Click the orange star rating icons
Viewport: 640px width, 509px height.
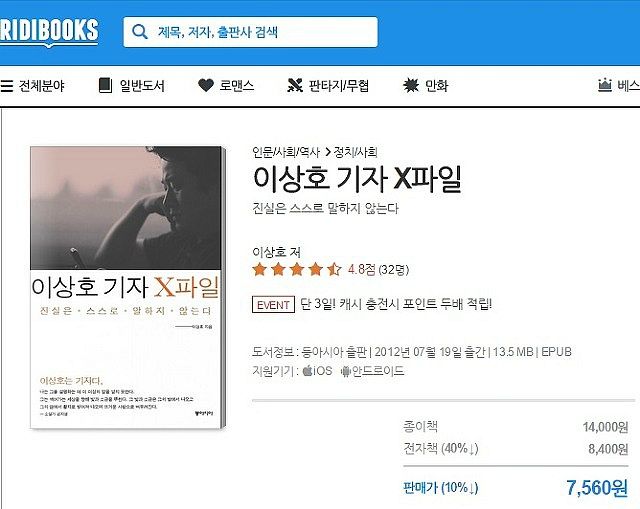coord(297,269)
